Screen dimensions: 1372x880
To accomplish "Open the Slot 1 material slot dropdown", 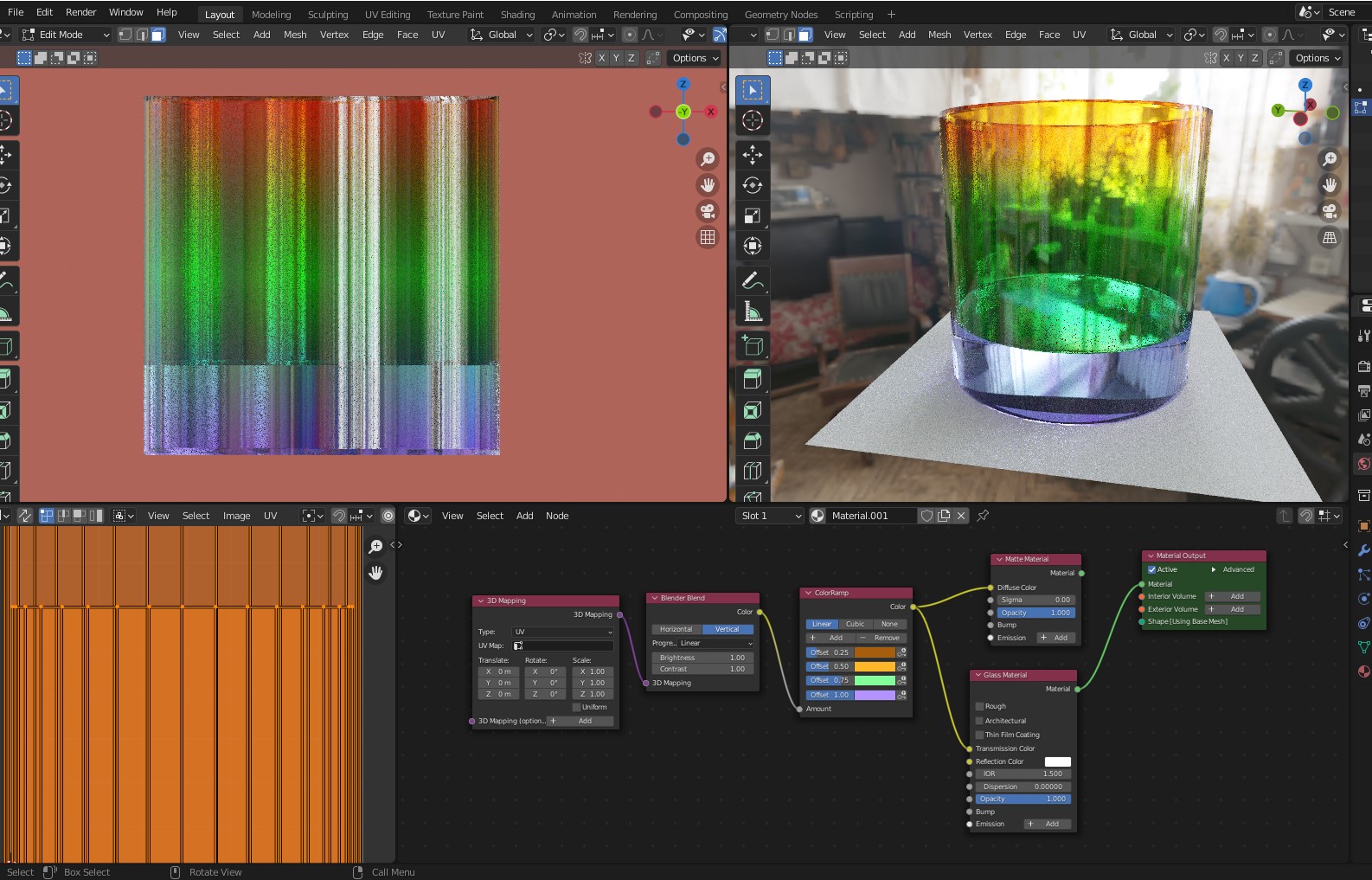I will click(771, 516).
